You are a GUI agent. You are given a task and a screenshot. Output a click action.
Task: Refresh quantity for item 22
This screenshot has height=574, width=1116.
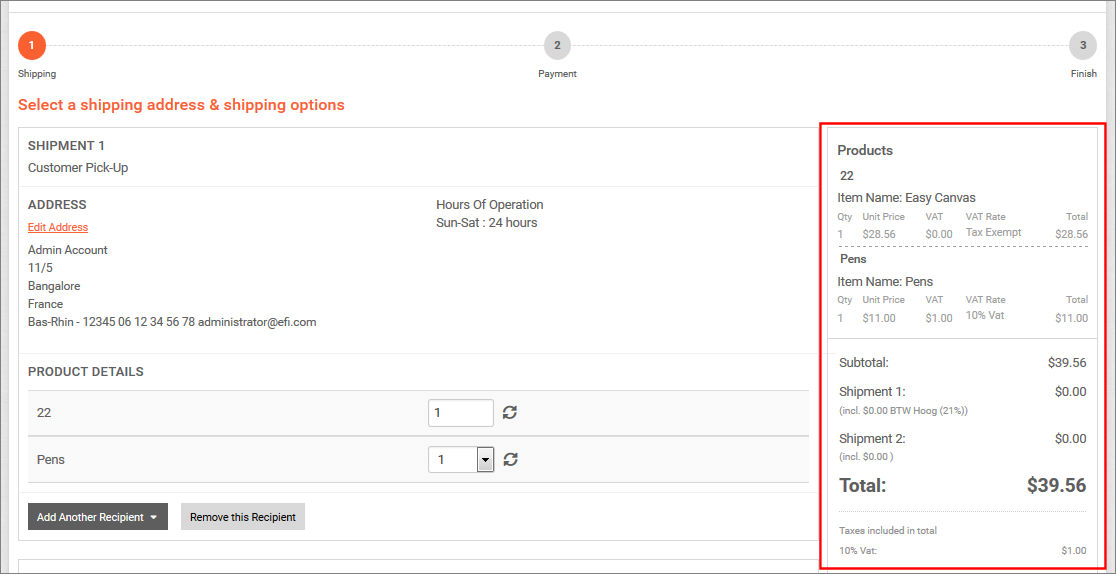coord(510,413)
